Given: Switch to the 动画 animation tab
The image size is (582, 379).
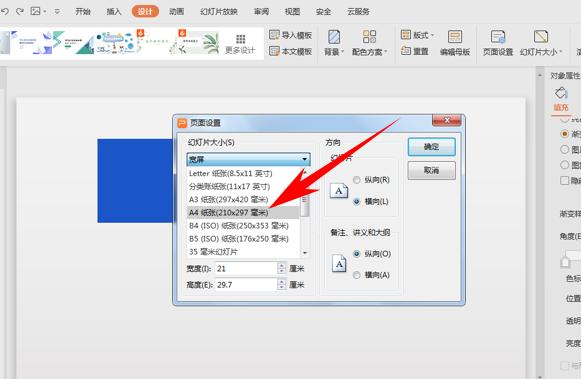Looking at the screenshot, I should (x=177, y=12).
